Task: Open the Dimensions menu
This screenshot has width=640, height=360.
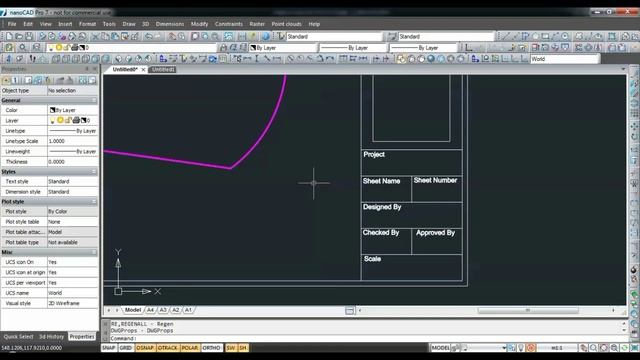Action: (170, 24)
